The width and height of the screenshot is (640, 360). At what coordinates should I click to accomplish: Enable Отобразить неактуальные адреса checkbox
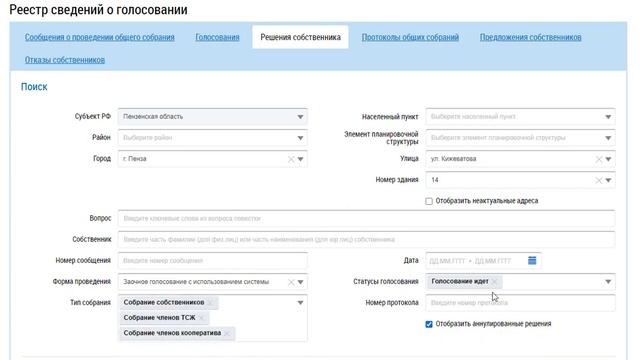point(429,201)
